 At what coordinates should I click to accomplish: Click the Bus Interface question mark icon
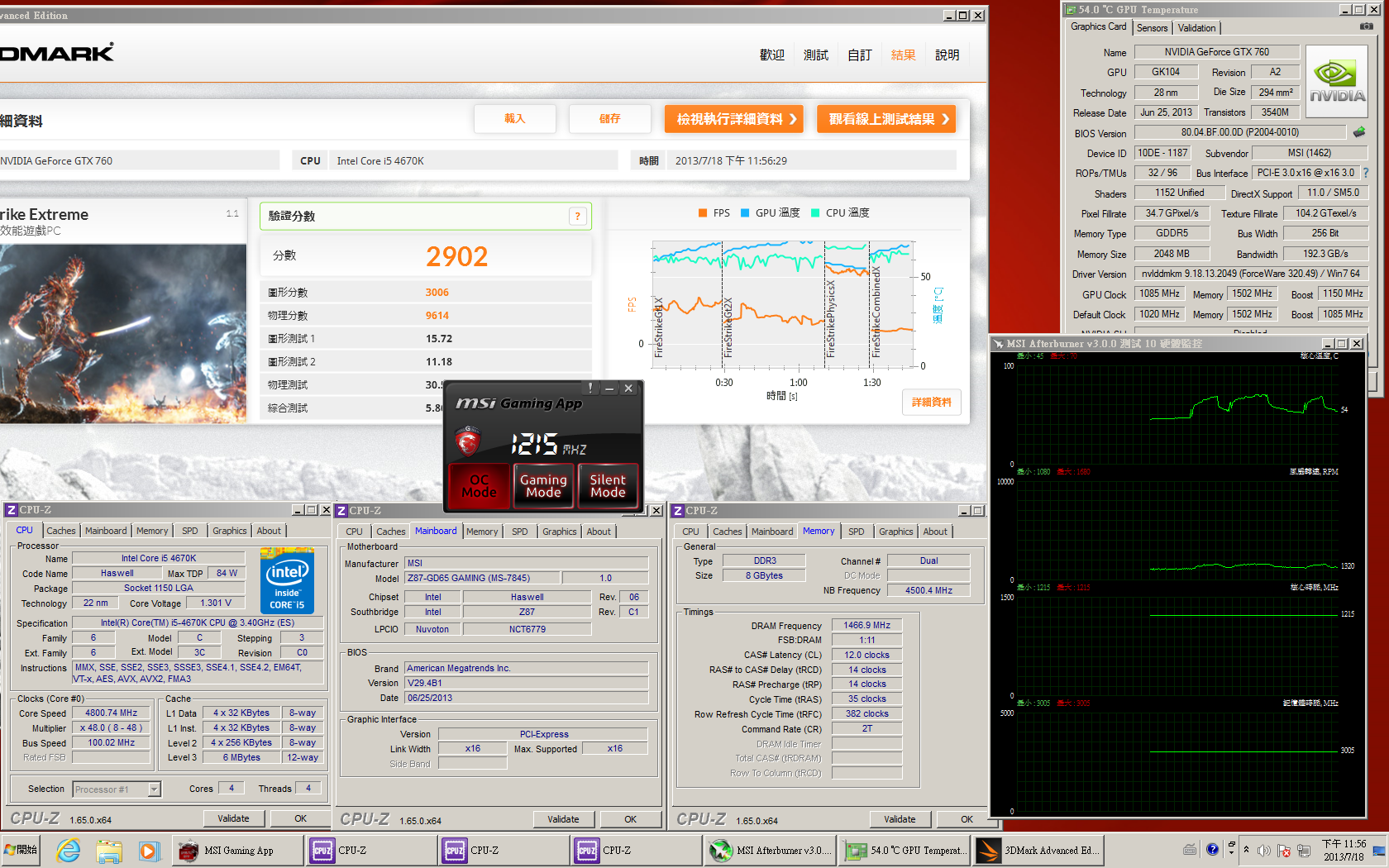1366,173
